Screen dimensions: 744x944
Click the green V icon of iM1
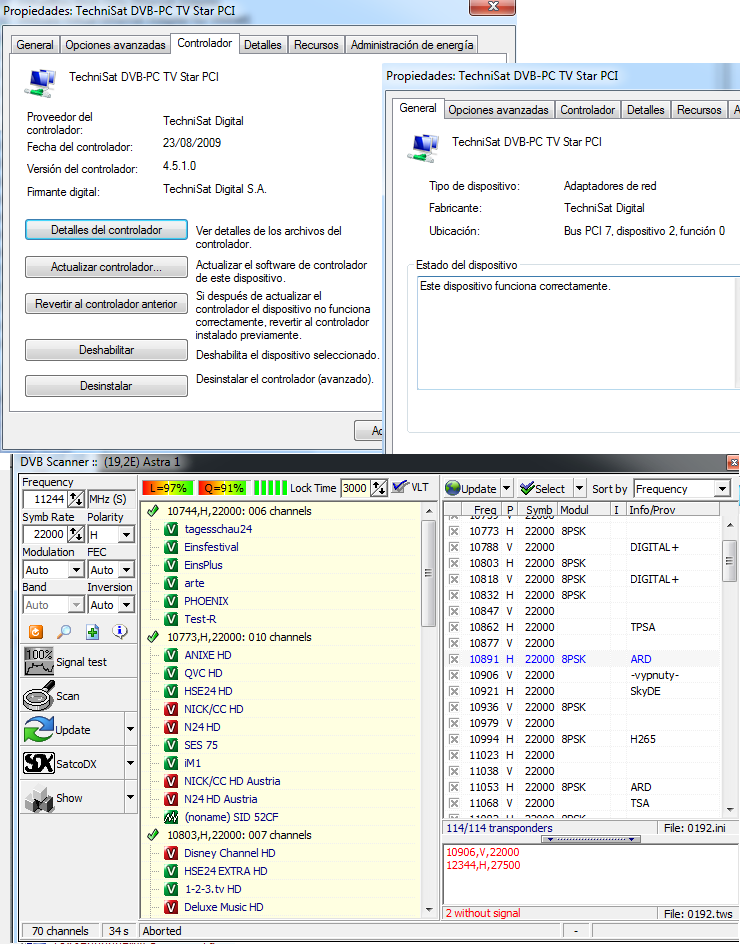pyautogui.click(x=172, y=763)
